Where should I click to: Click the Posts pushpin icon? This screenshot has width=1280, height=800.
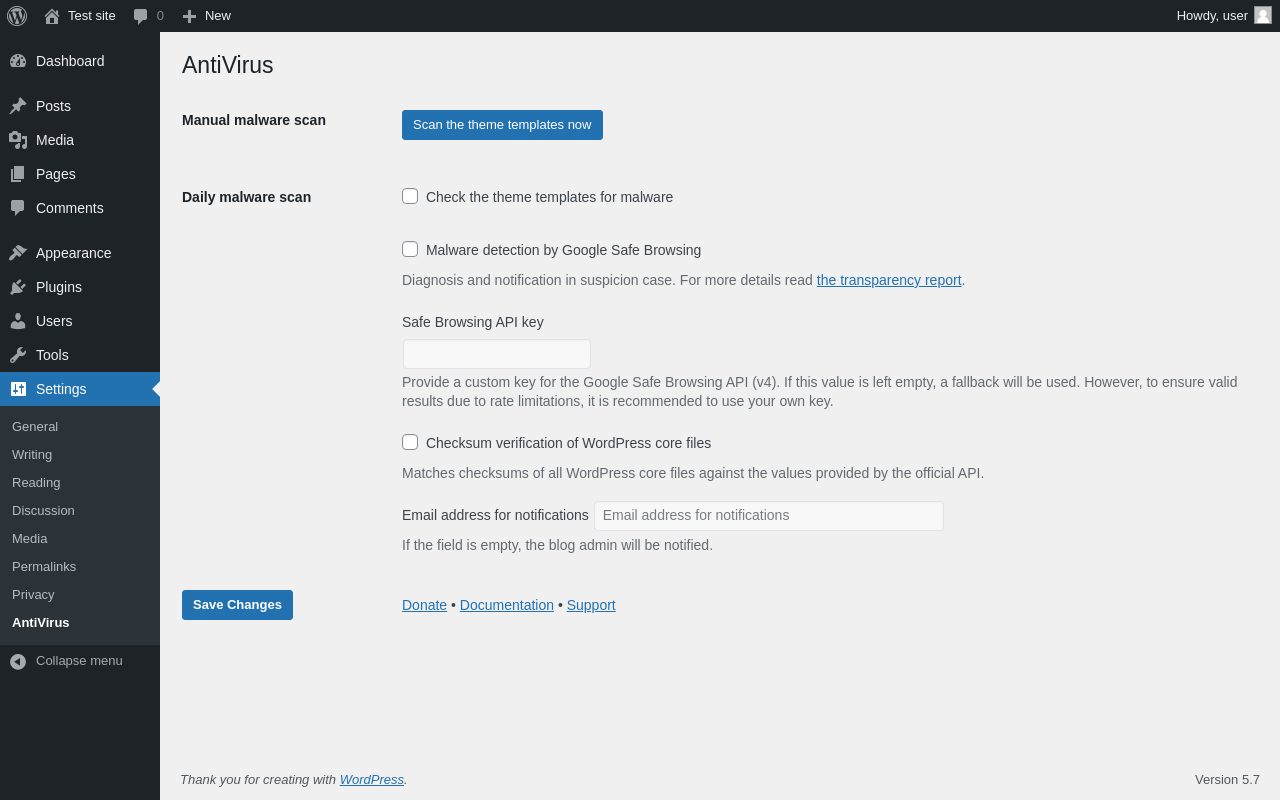coord(18,106)
